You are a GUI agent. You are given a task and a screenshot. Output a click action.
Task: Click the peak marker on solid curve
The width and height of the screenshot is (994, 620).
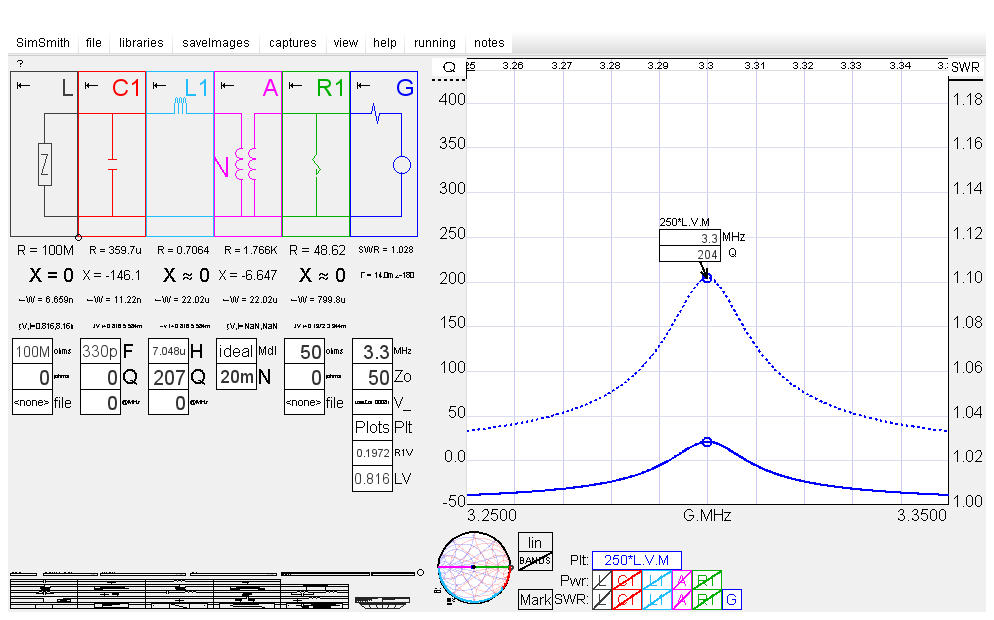point(707,442)
